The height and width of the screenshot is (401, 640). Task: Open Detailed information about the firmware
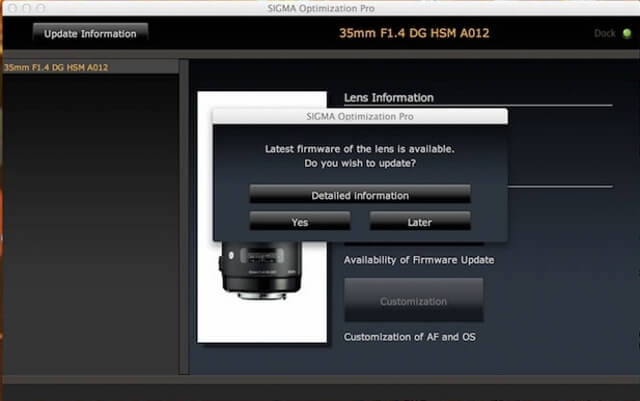(360, 195)
